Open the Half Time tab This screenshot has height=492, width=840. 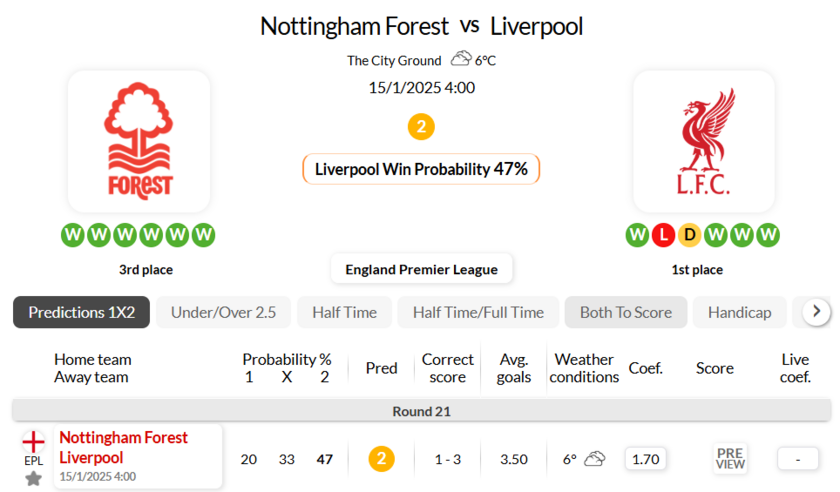click(344, 312)
